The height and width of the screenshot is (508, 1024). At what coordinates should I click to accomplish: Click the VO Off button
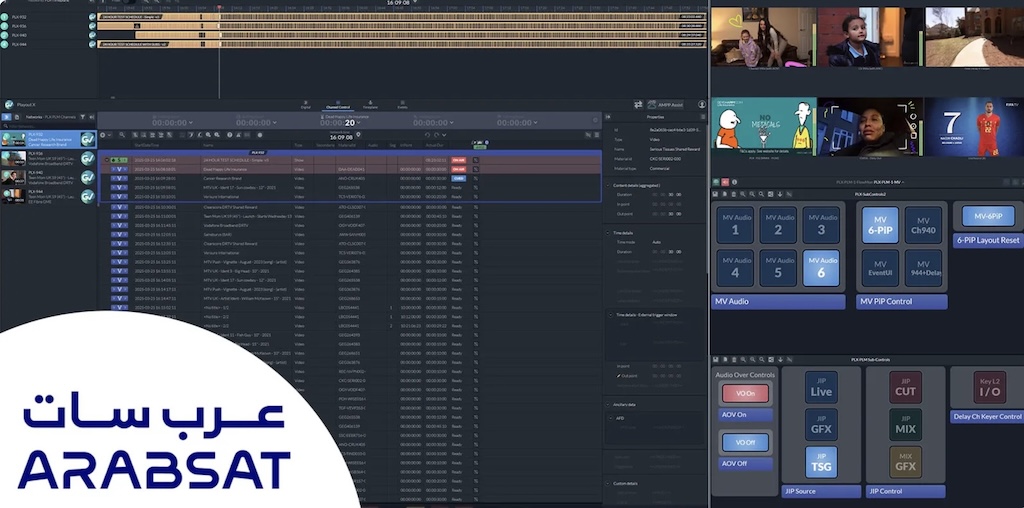point(745,442)
